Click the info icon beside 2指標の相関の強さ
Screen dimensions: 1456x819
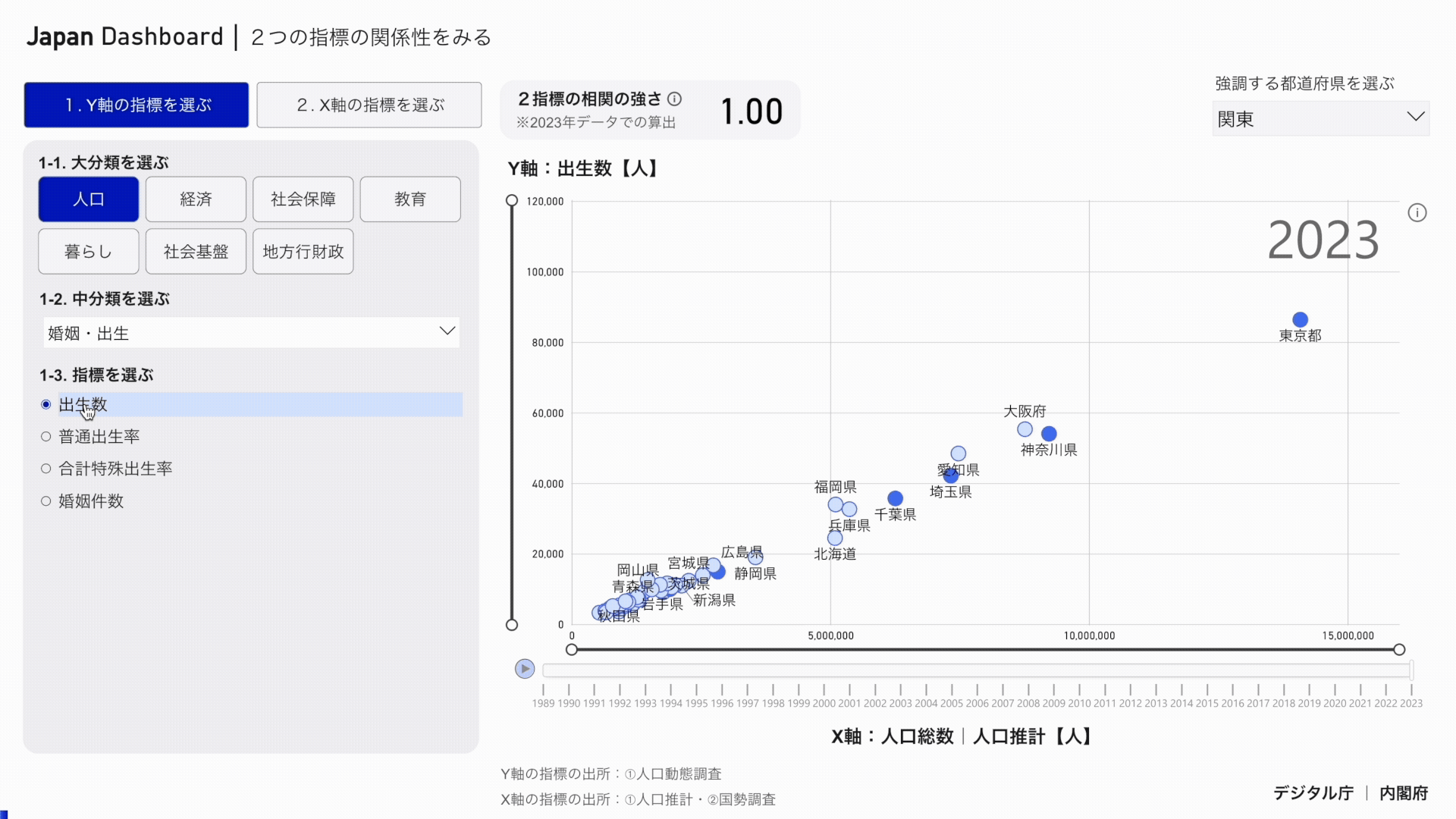[x=674, y=99]
